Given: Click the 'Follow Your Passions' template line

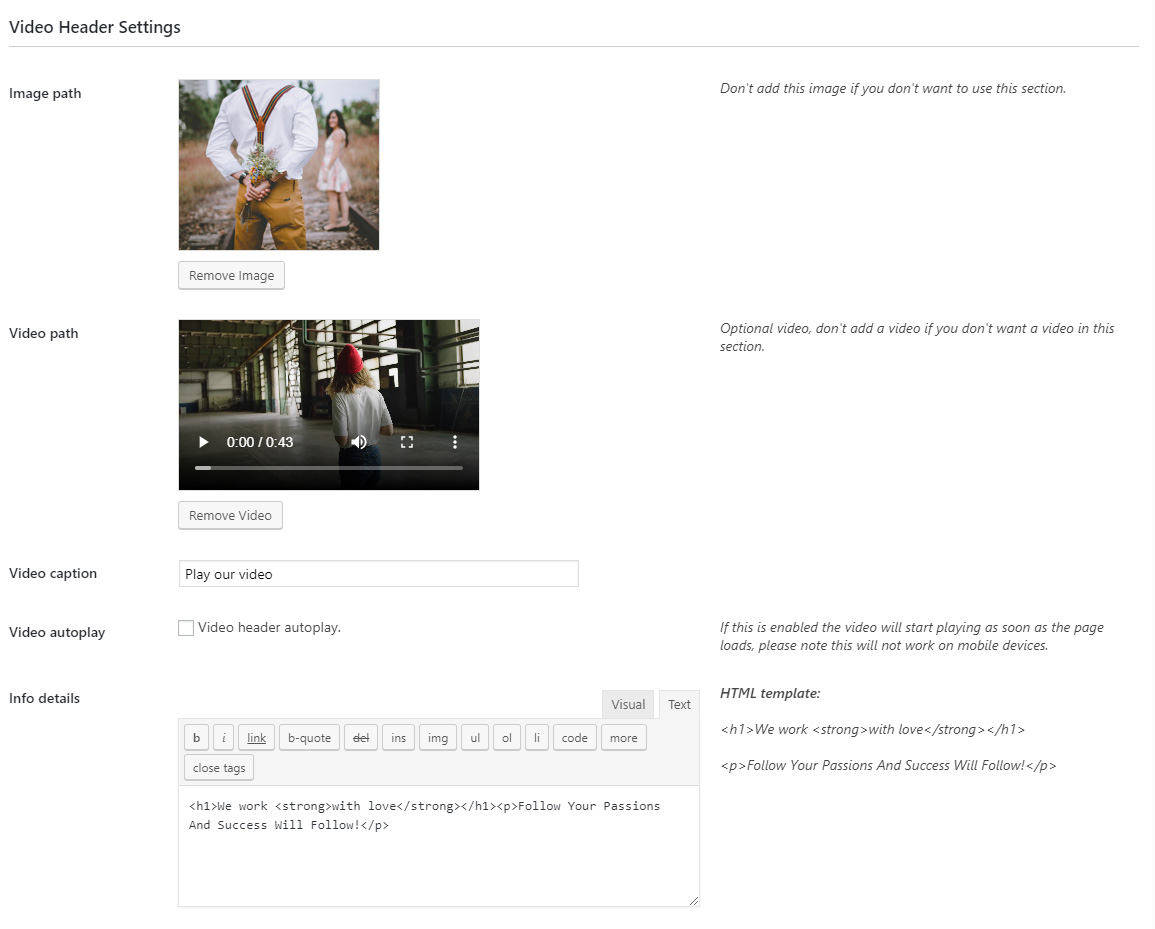Looking at the screenshot, I should coord(888,765).
